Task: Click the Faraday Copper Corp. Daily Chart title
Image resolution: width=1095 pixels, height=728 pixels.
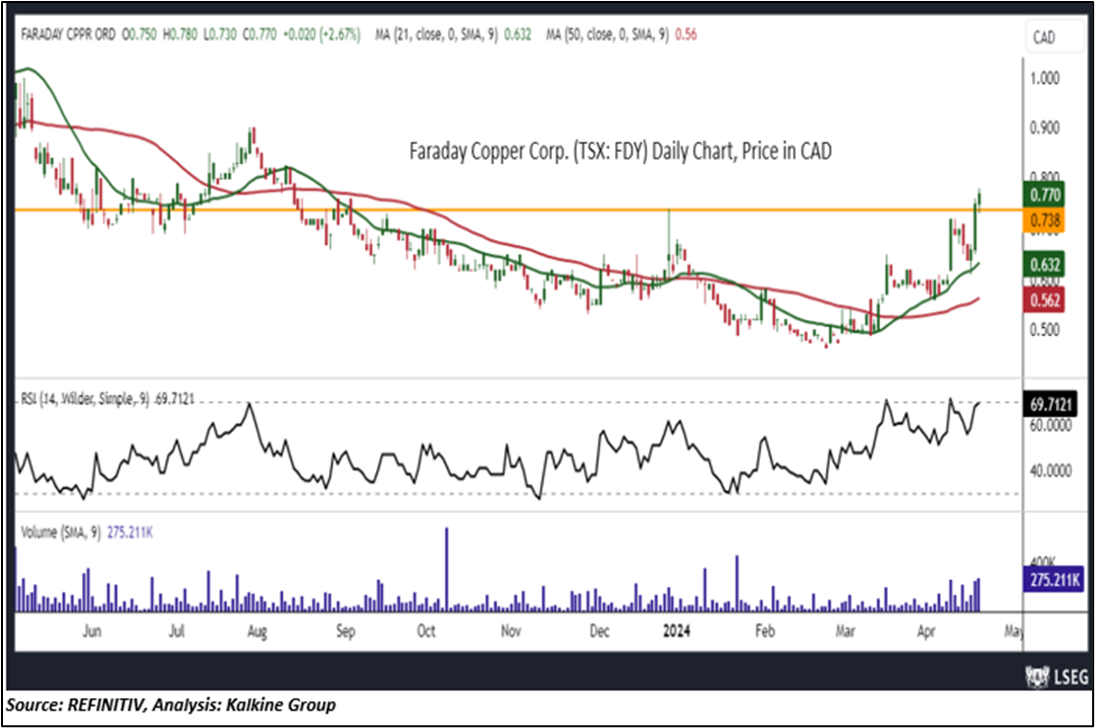Action: click(x=620, y=151)
